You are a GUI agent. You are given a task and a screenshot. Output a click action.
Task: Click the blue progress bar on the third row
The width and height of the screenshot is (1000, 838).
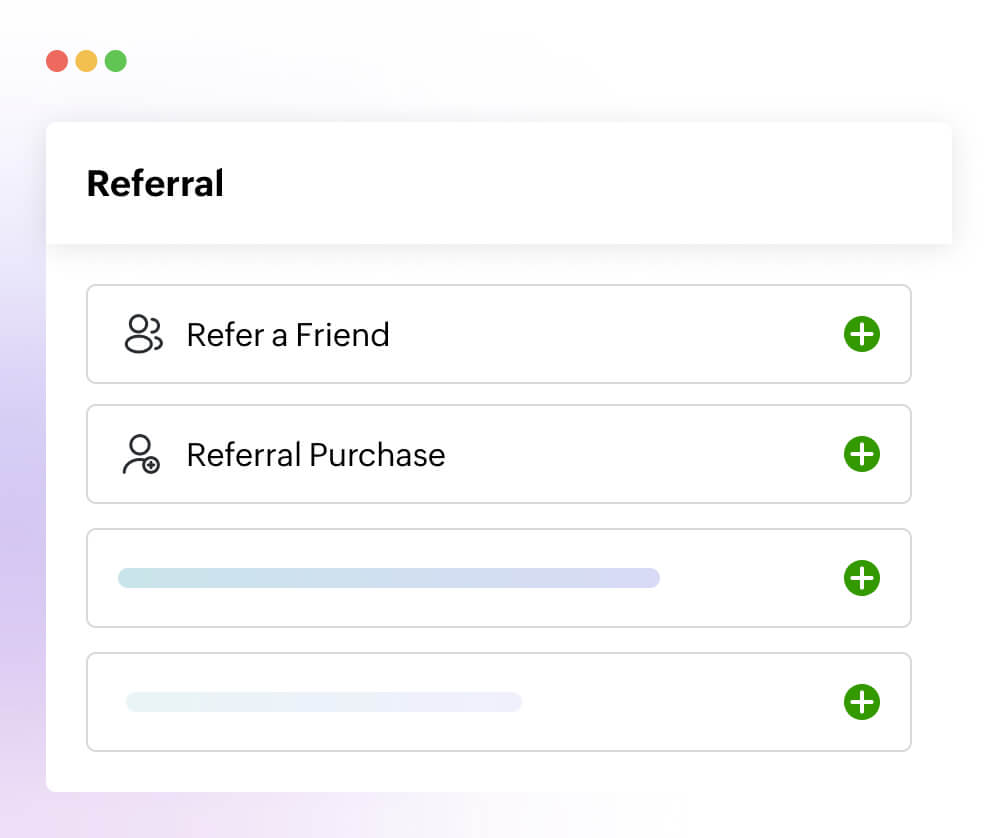pyautogui.click(x=390, y=578)
